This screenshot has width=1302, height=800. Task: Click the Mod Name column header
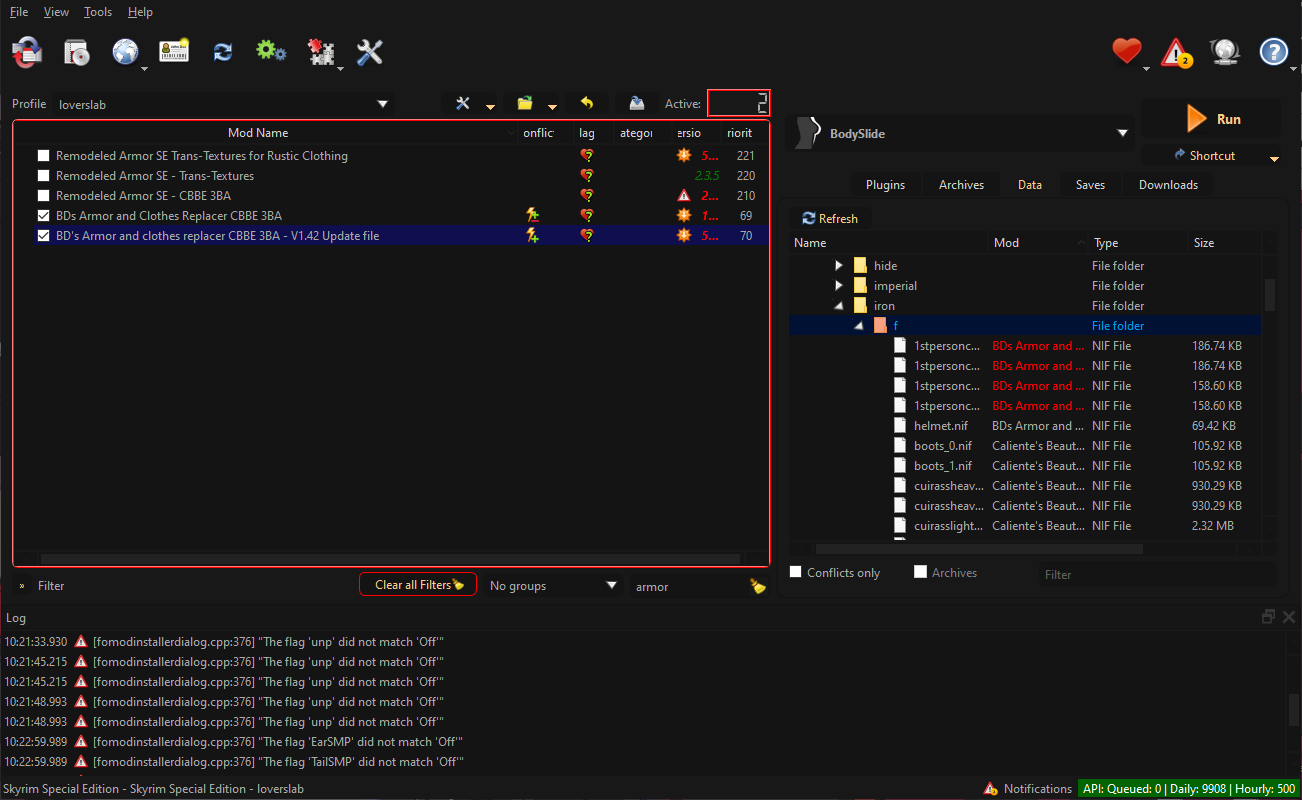click(258, 133)
